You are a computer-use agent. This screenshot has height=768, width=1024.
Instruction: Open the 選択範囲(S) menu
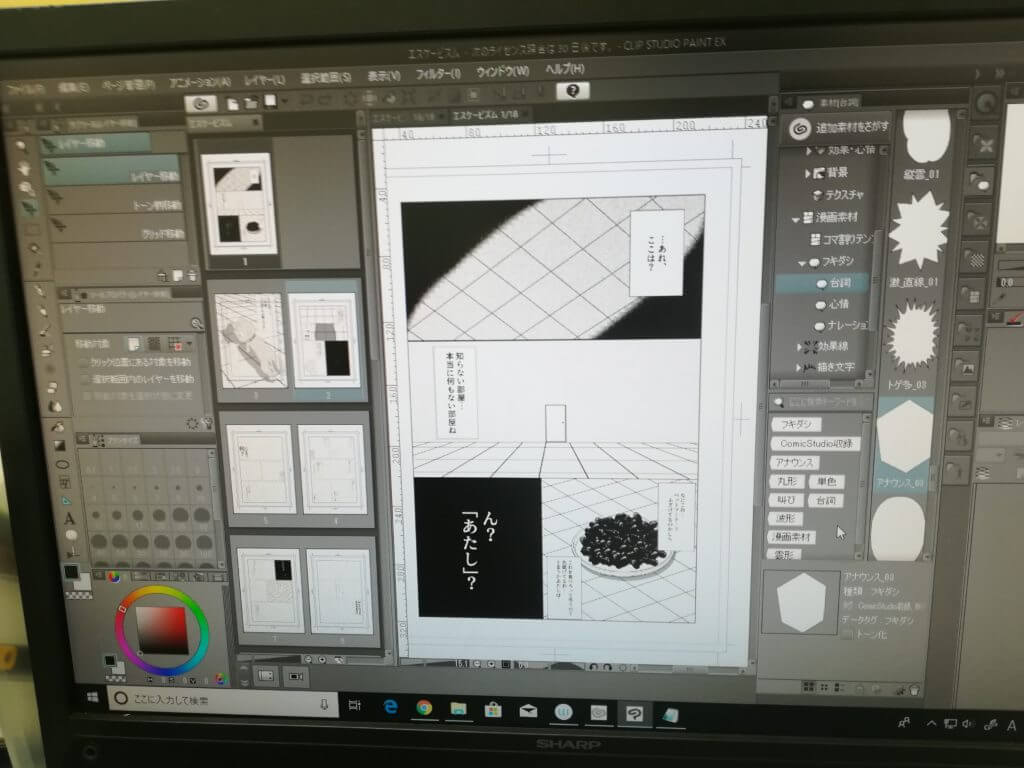(x=325, y=78)
